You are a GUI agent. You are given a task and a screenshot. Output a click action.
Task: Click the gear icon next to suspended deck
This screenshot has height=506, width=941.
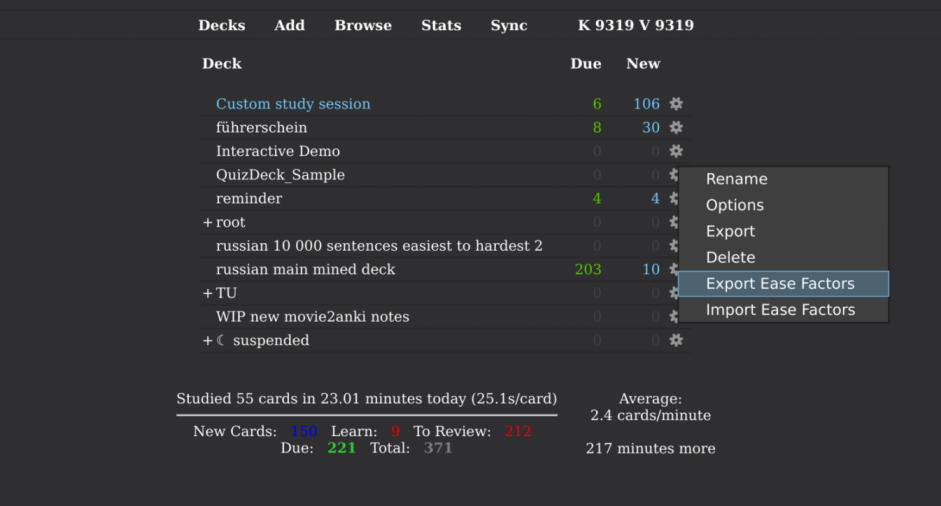676,341
